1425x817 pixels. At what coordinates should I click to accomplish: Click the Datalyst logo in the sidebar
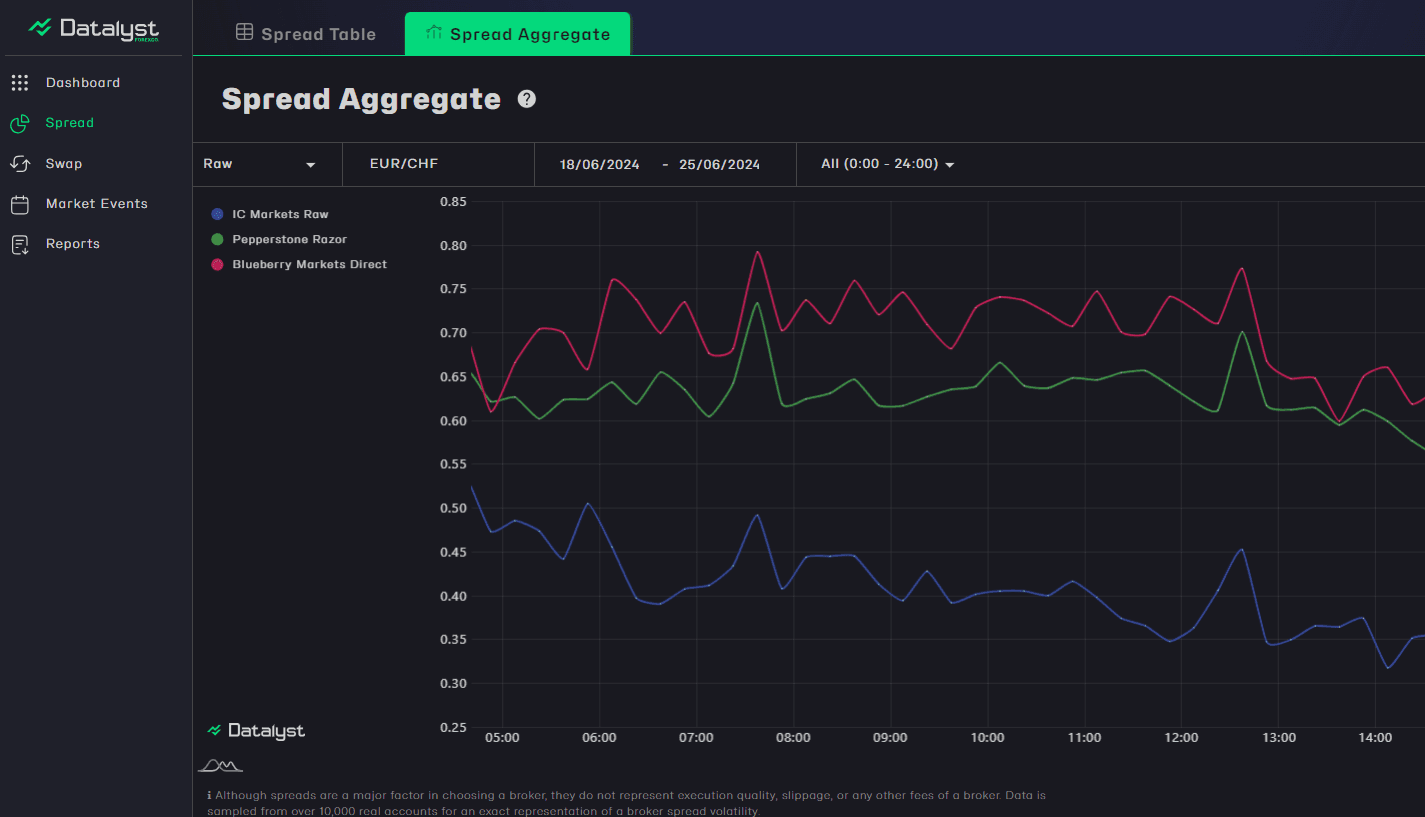[94, 28]
